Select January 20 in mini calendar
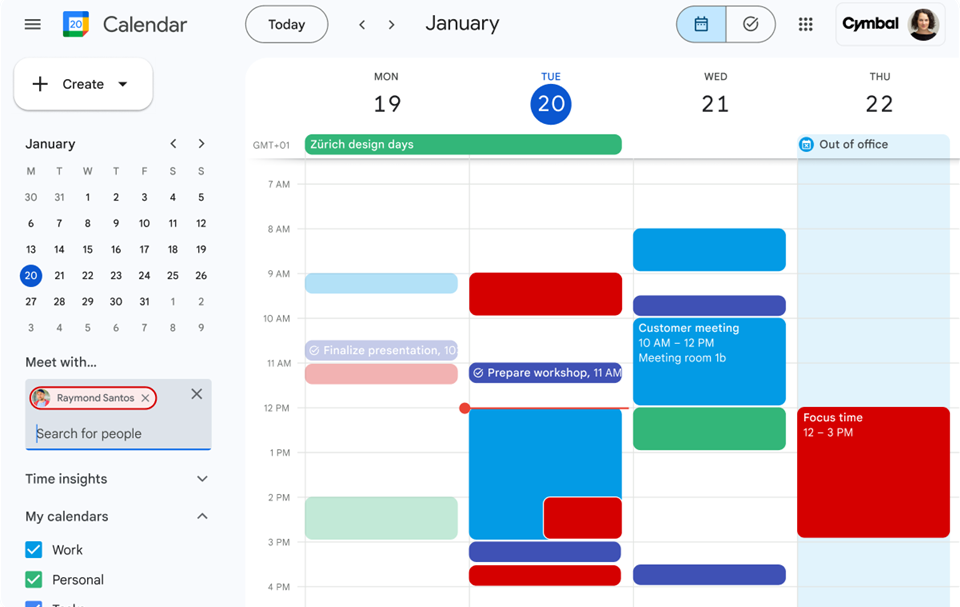This screenshot has width=960, height=607. 31,276
